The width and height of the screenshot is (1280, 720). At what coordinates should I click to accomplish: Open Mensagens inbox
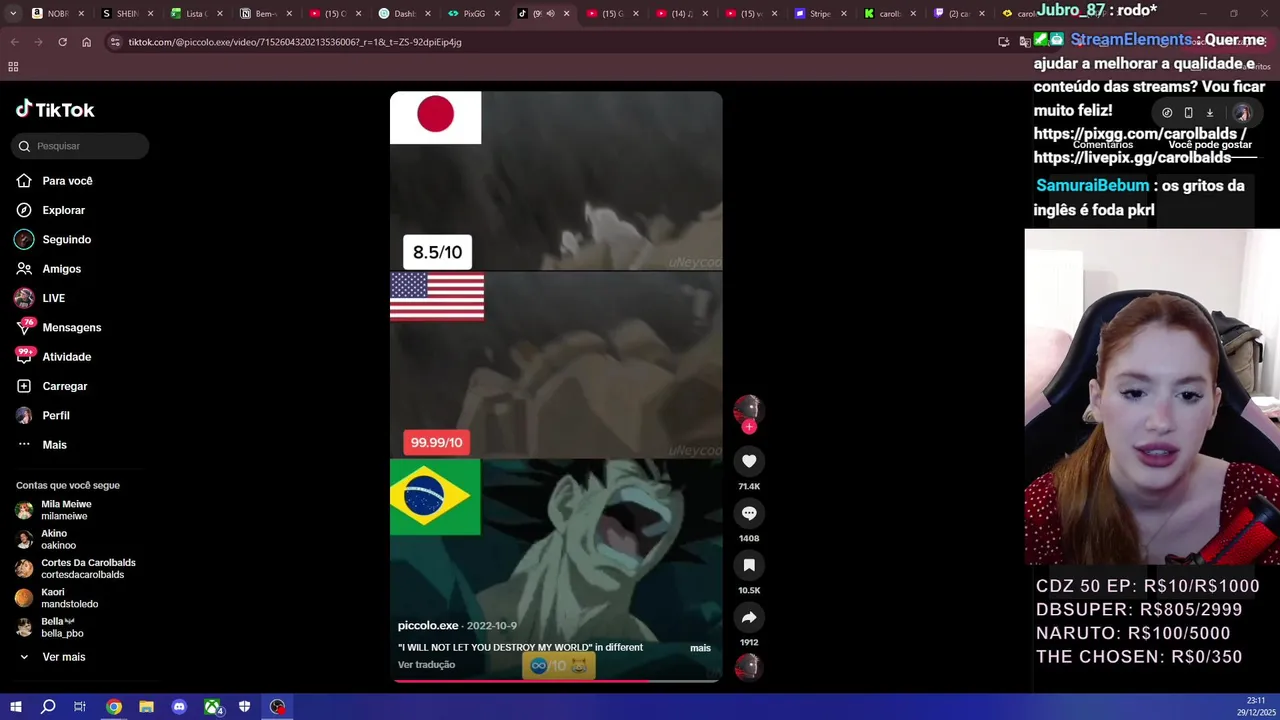click(58, 327)
